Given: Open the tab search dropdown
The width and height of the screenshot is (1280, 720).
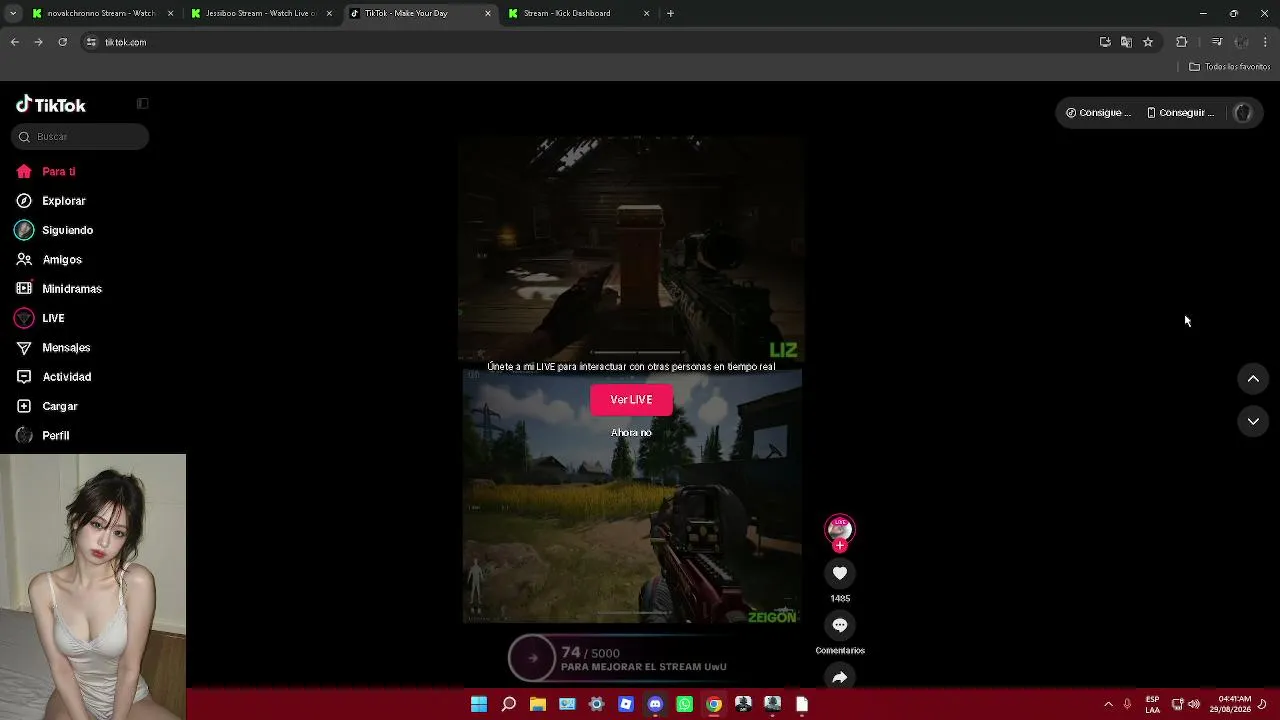Looking at the screenshot, I should coord(13,14).
